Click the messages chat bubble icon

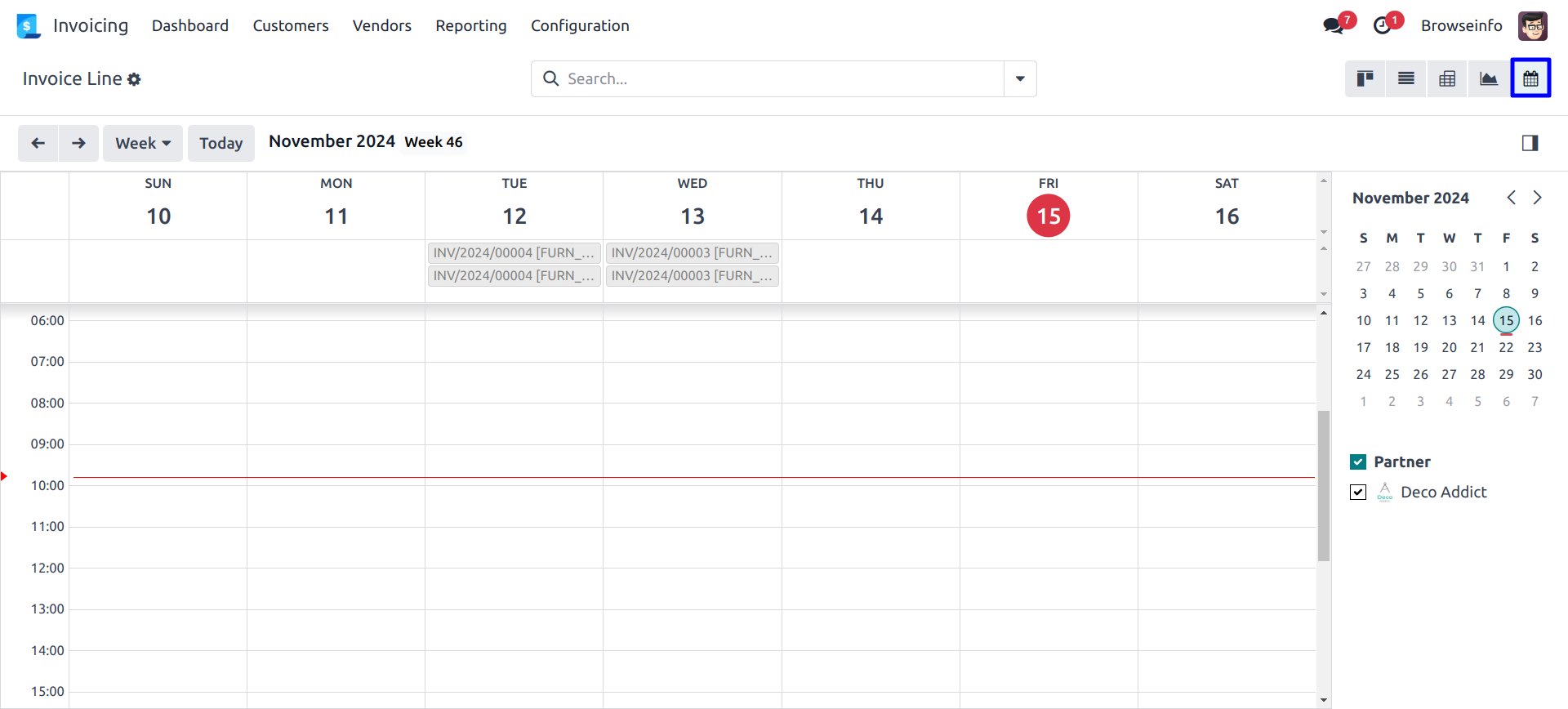[x=1333, y=25]
